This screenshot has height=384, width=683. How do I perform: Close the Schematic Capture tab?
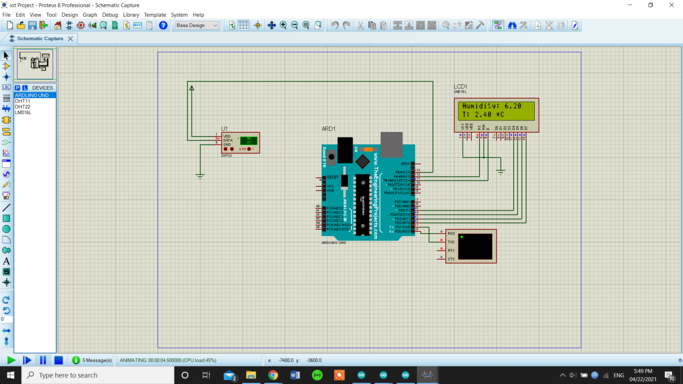(71, 39)
